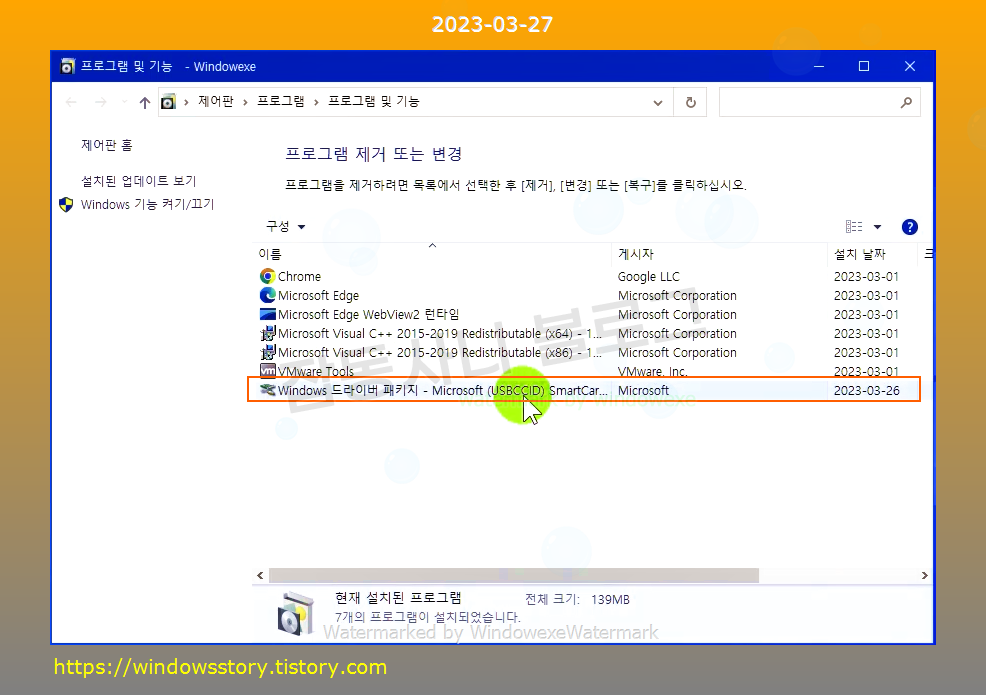Viewport: 986px width, 695px height.
Task: Click the horizontal scrollbar thumb
Action: 514,575
